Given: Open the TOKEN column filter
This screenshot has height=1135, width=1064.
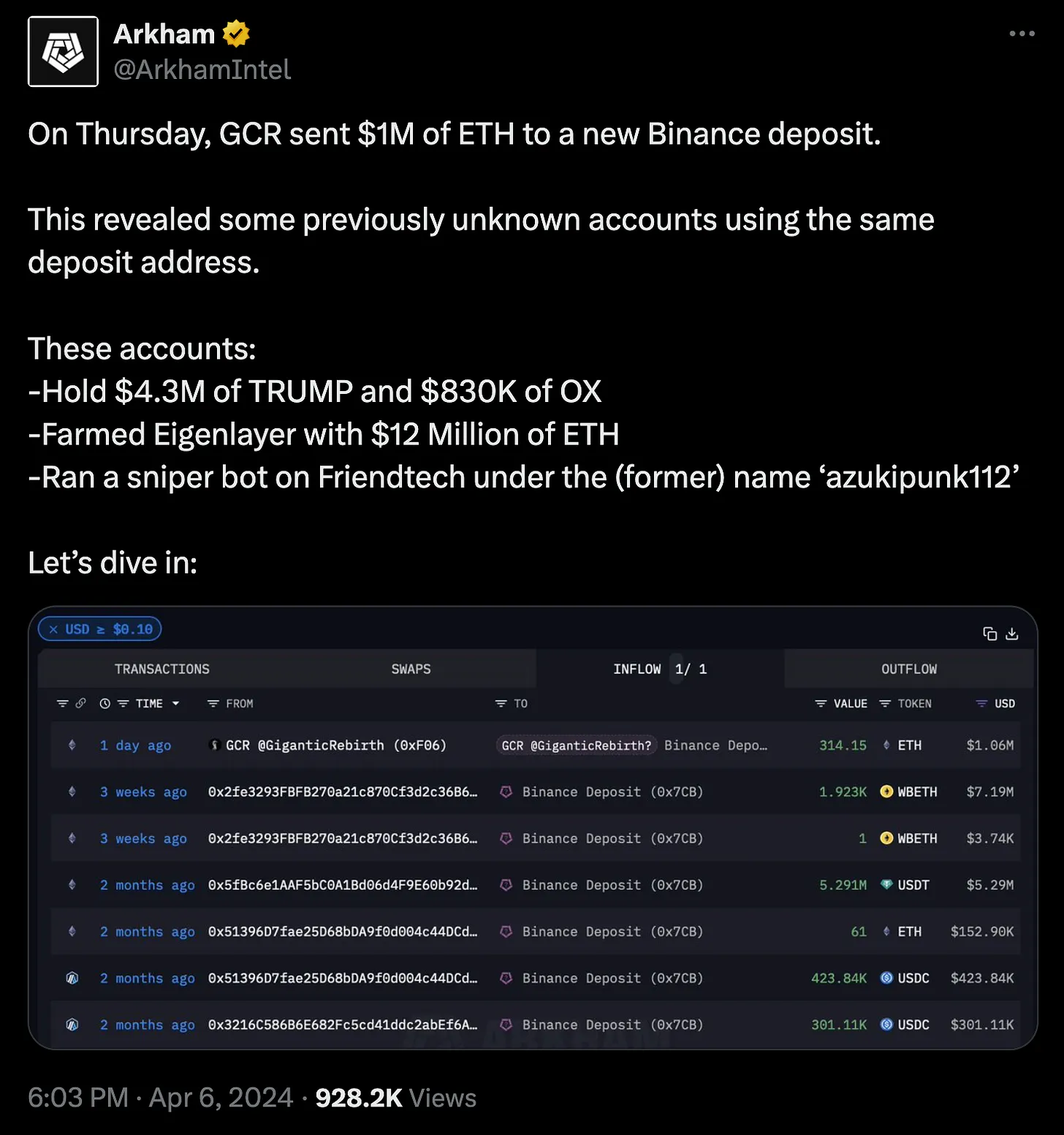Looking at the screenshot, I should (885, 703).
